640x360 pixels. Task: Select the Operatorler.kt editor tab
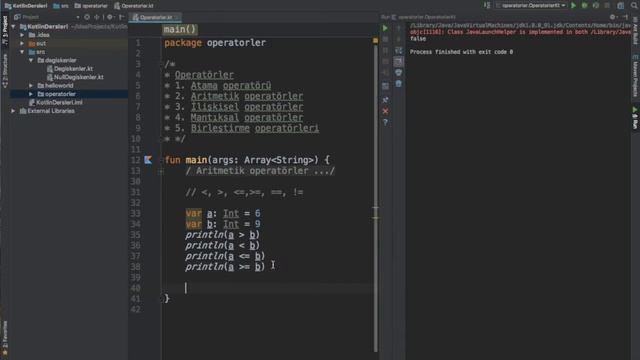pyautogui.click(x=155, y=17)
